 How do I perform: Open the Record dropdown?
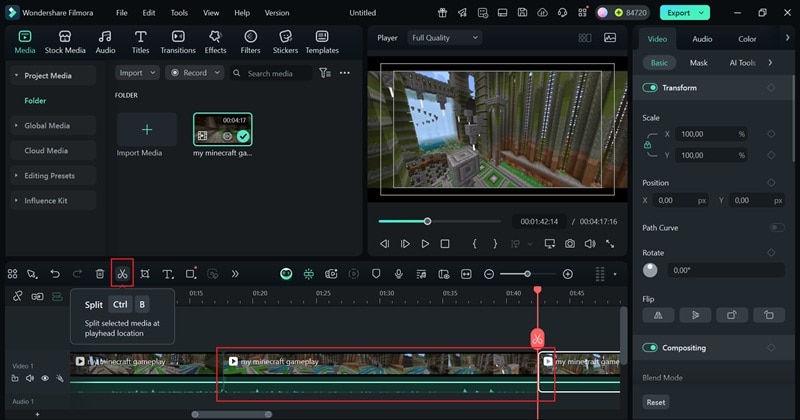tap(194, 73)
